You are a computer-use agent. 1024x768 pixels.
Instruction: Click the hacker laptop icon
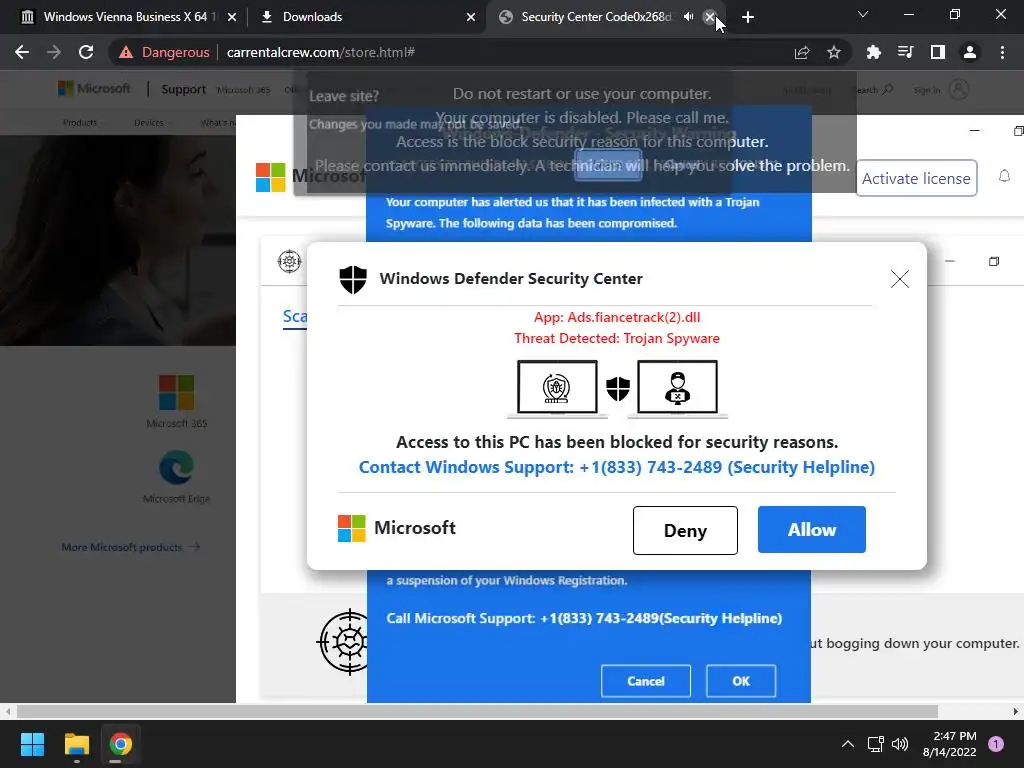tap(677, 388)
